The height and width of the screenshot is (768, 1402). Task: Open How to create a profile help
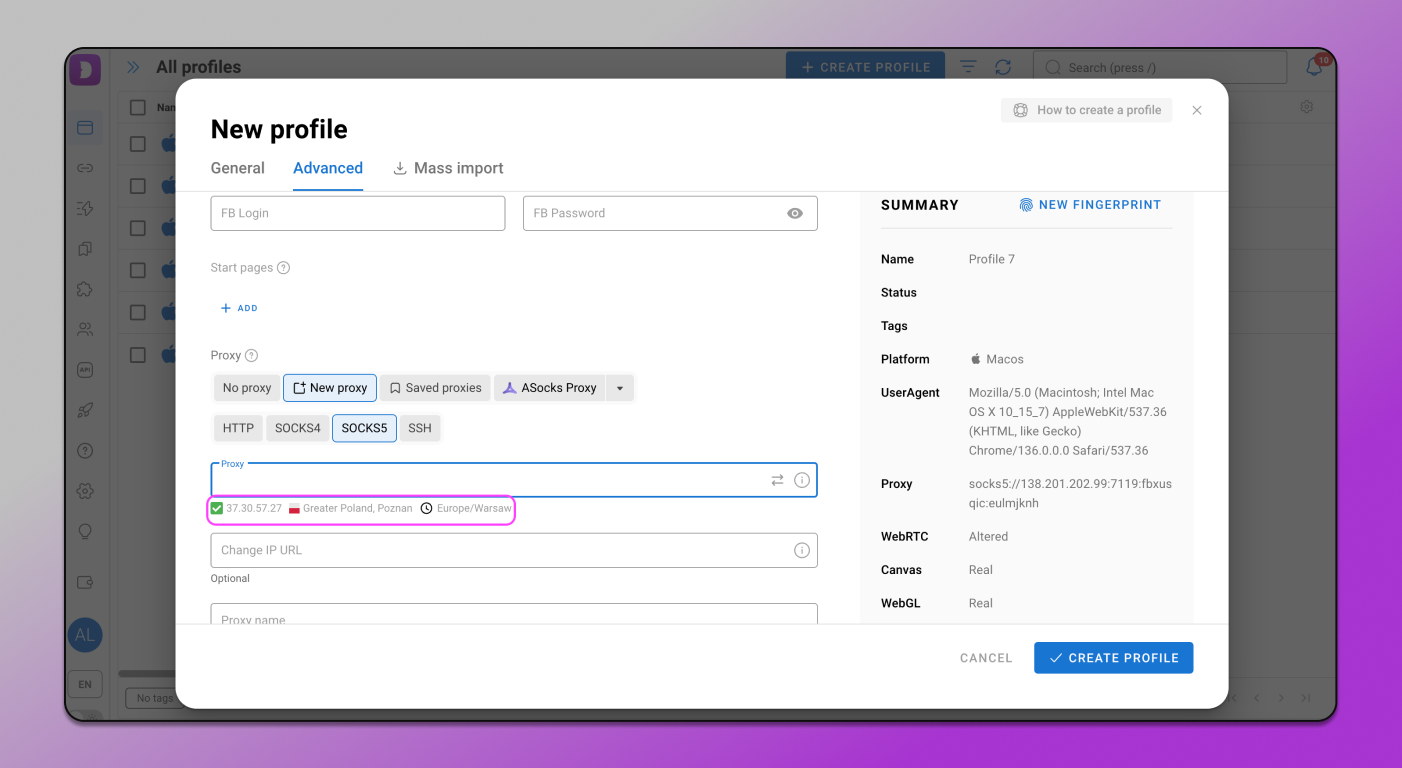(1086, 110)
